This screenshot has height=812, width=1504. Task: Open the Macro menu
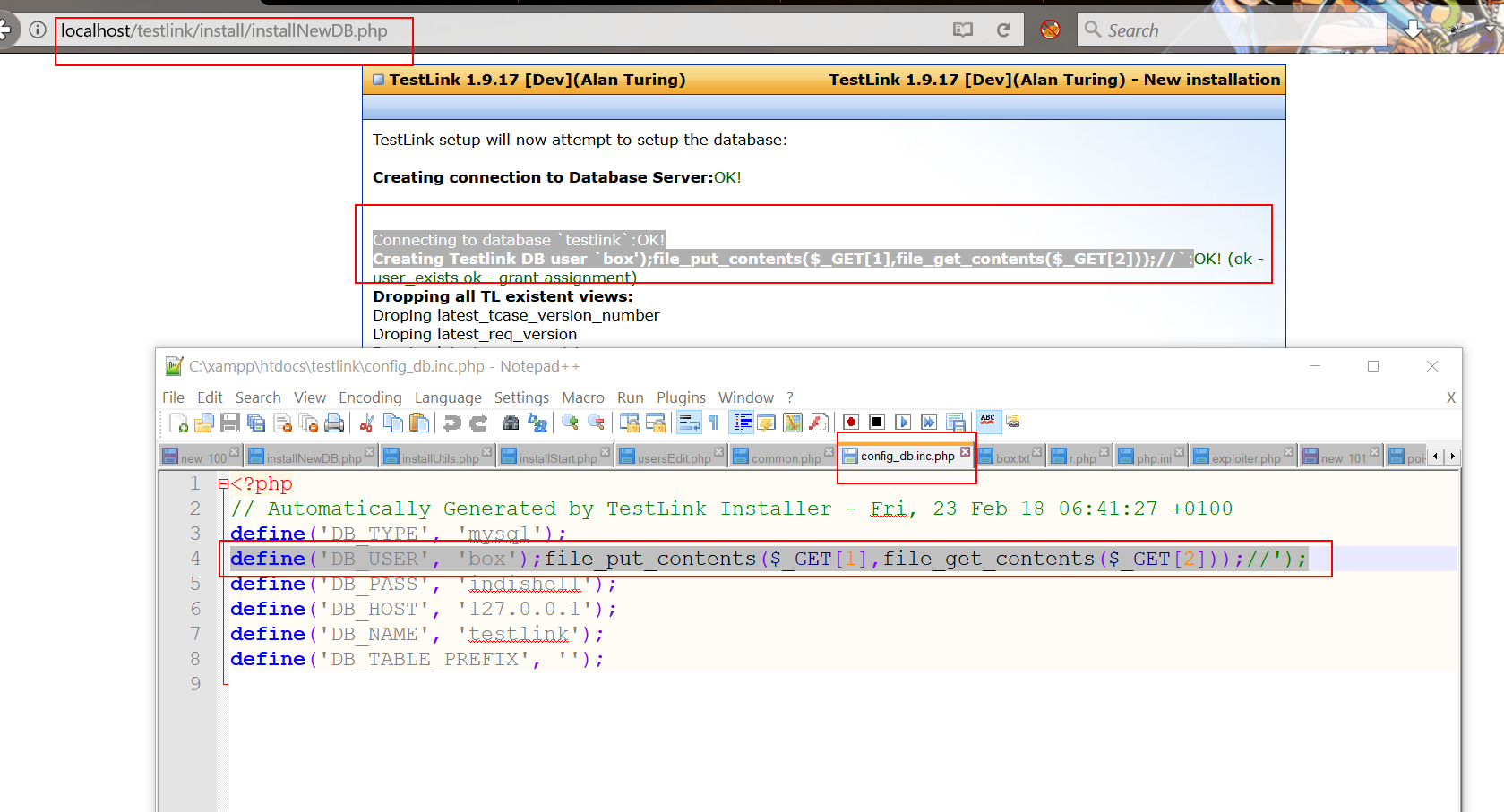pyautogui.click(x=583, y=397)
